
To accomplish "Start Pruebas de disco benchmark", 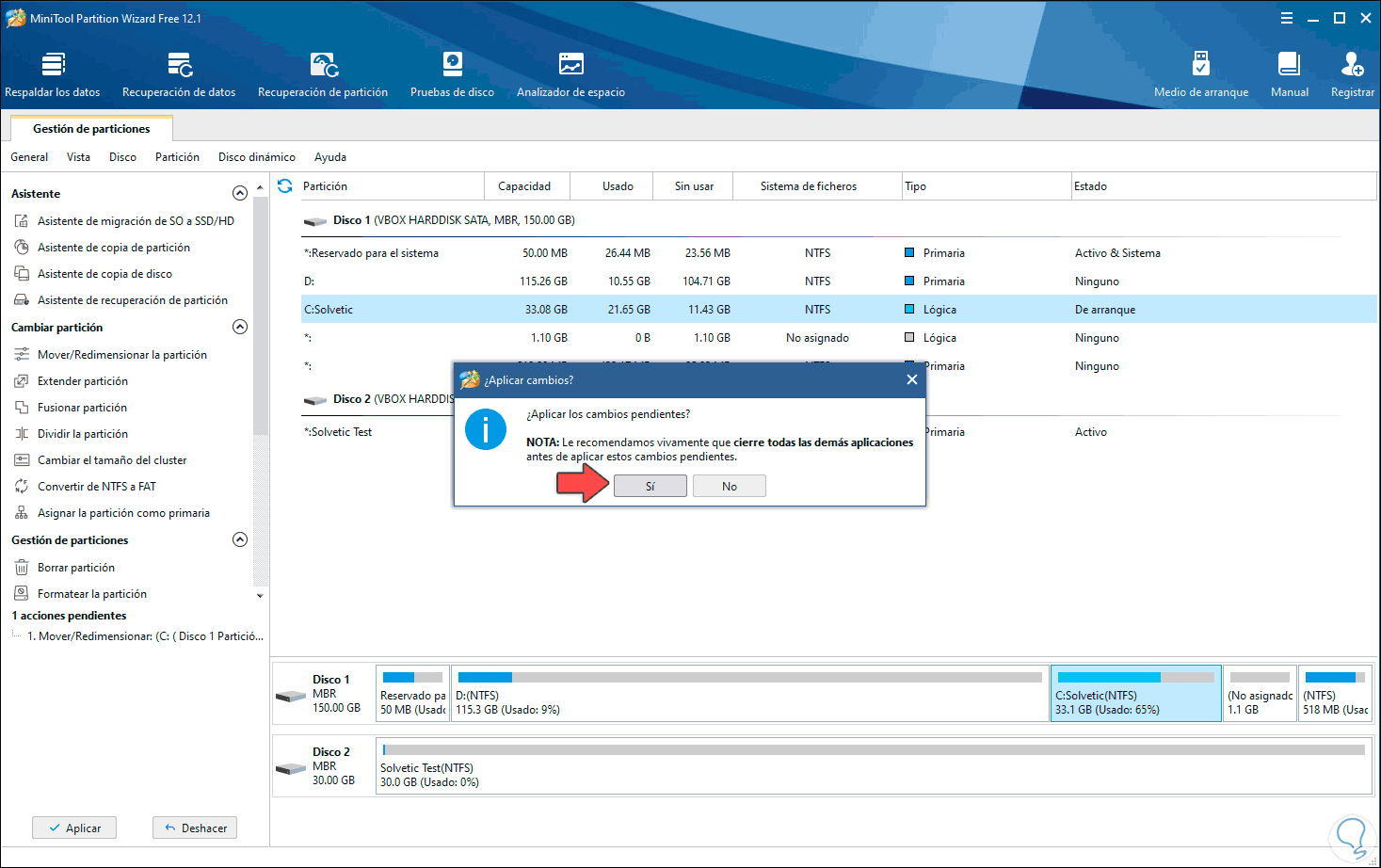I will pyautogui.click(x=452, y=75).
